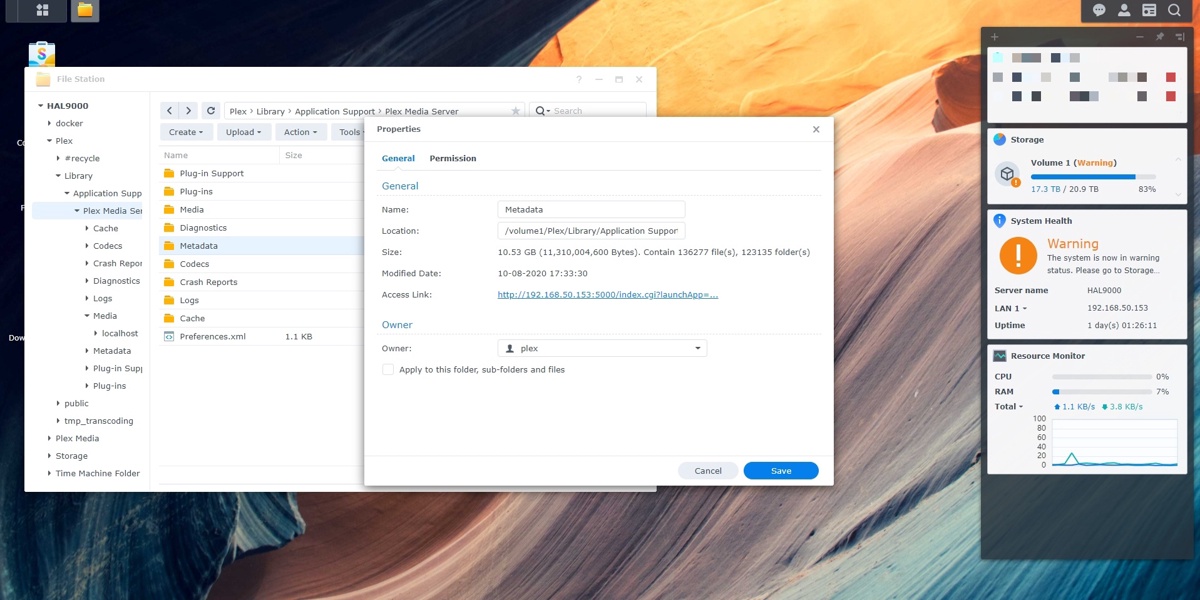Click the refresh icon in File Station
The height and width of the screenshot is (600, 1200).
pyautogui.click(x=210, y=111)
